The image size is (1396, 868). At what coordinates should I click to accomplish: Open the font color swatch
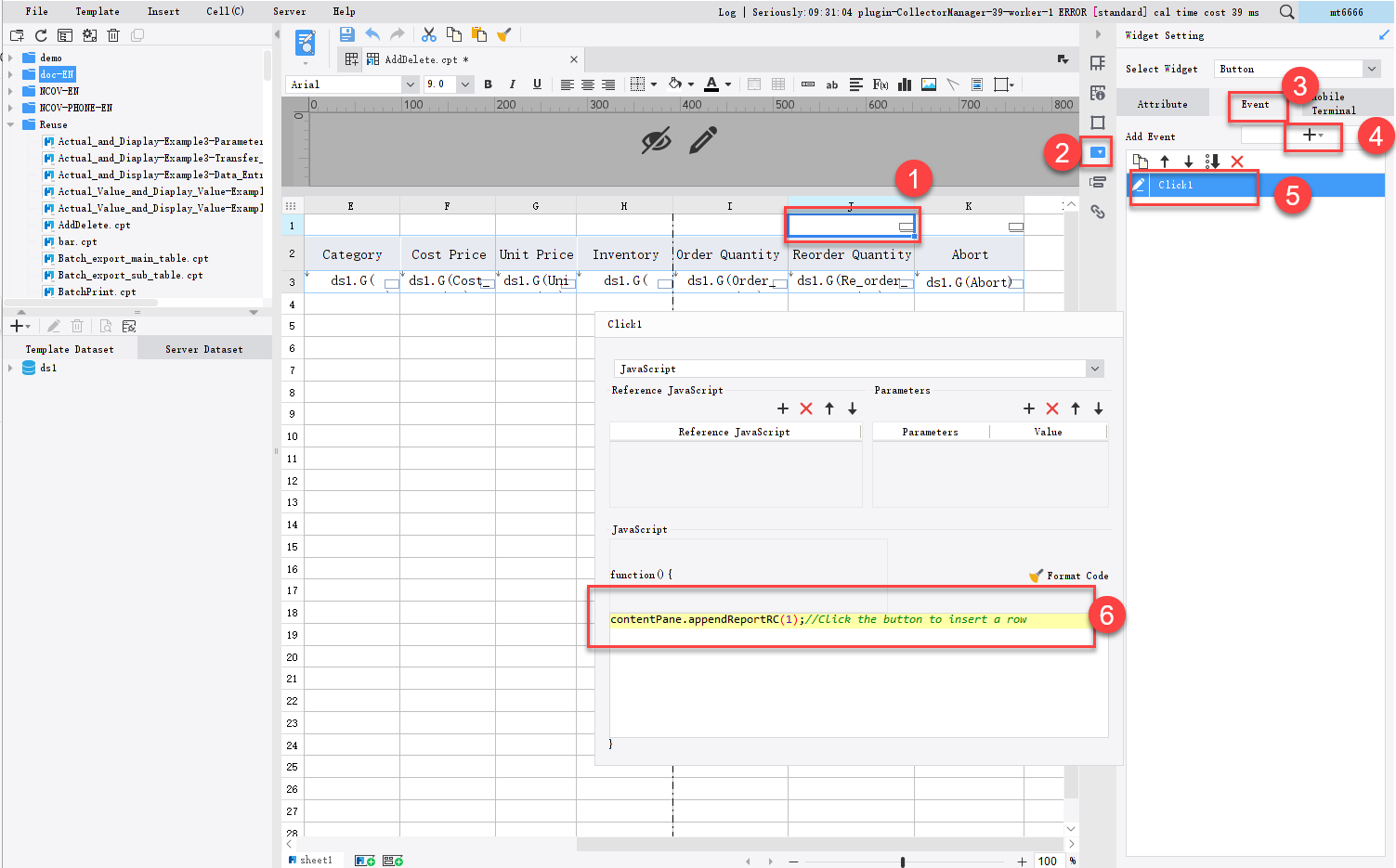711,84
